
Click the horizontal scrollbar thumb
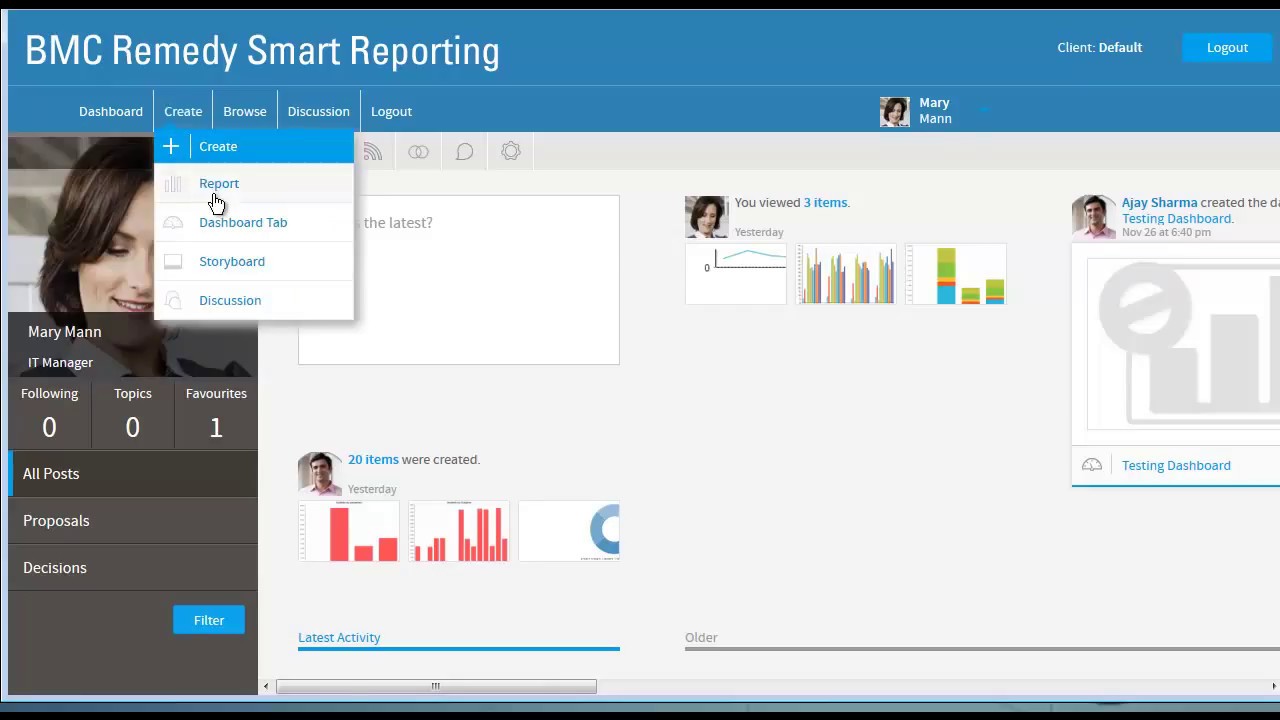coord(436,686)
